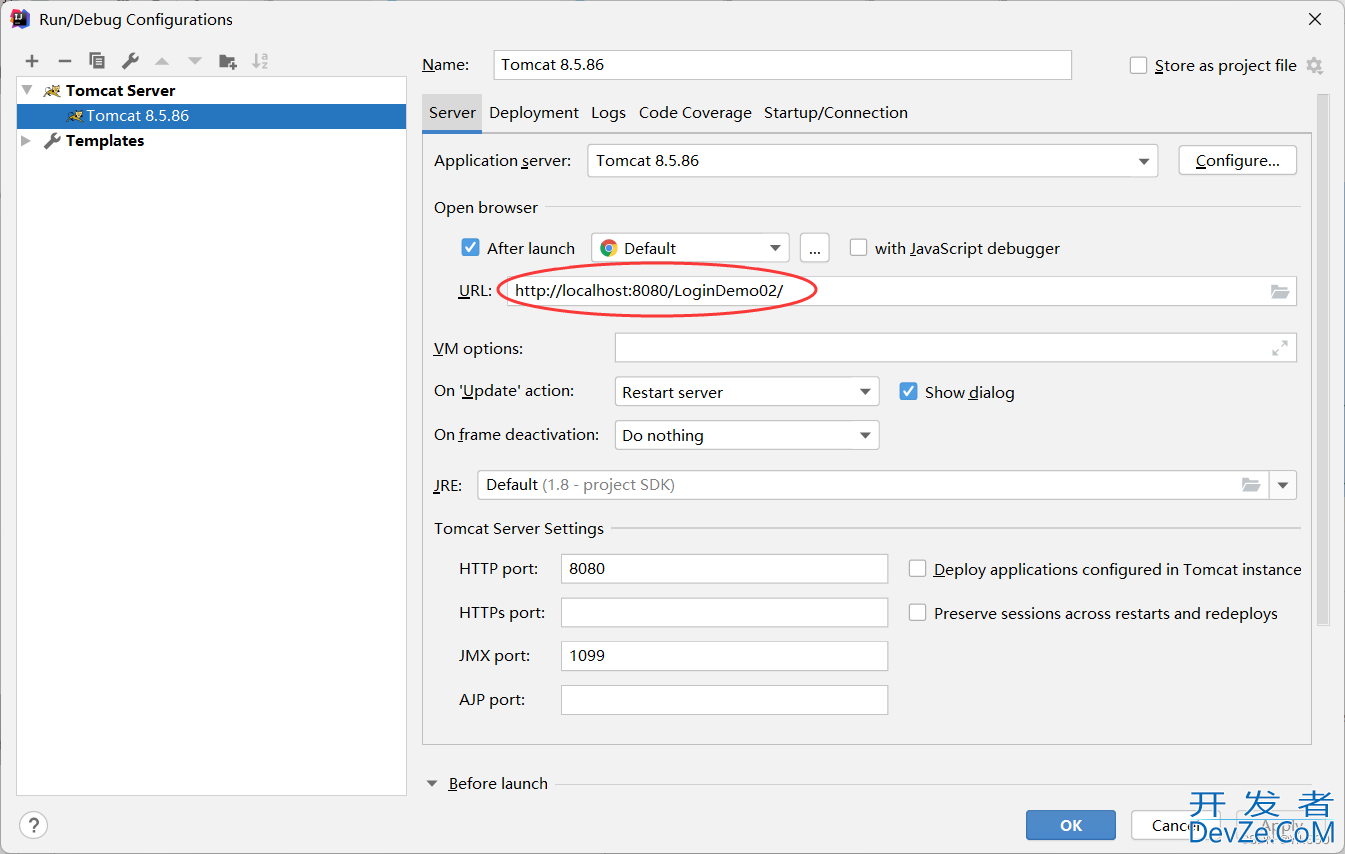1345x854 pixels.
Task: Click the HTTP port field
Action: pyautogui.click(x=724, y=569)
